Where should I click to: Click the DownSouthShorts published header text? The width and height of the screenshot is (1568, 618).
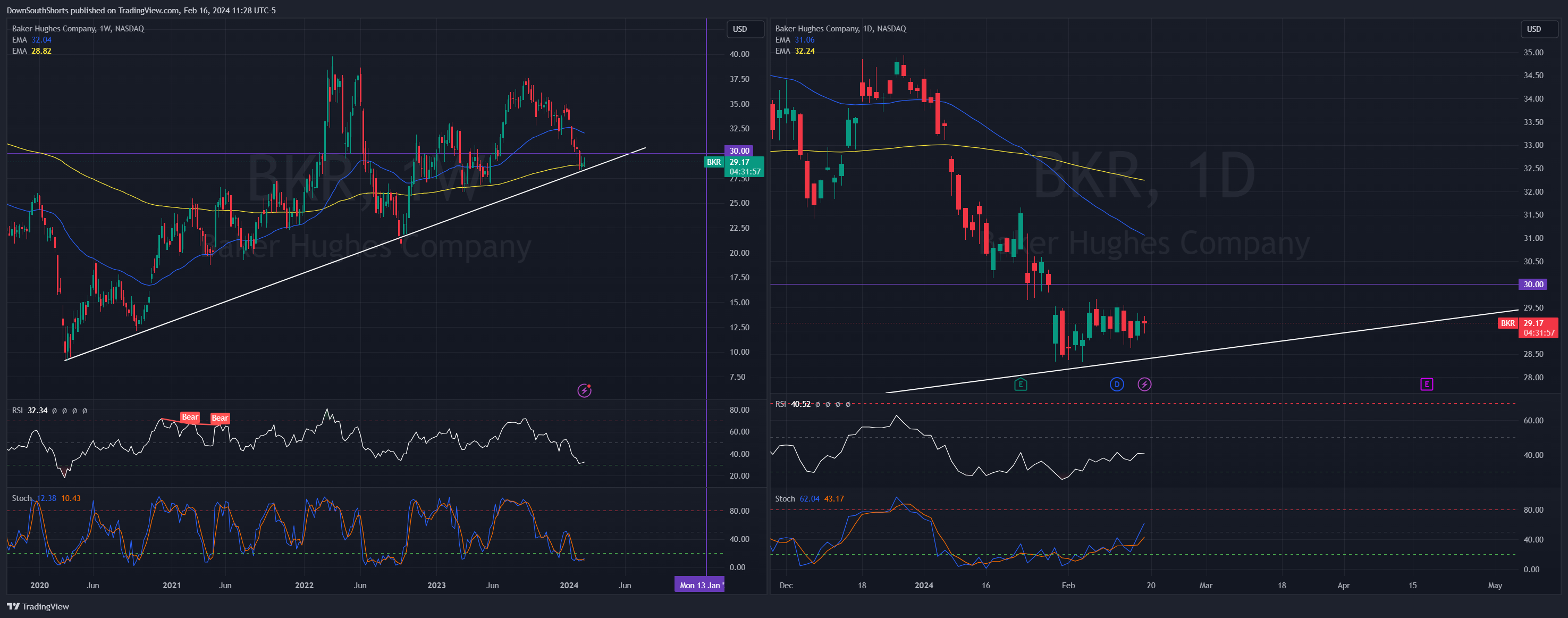[141, 10]
